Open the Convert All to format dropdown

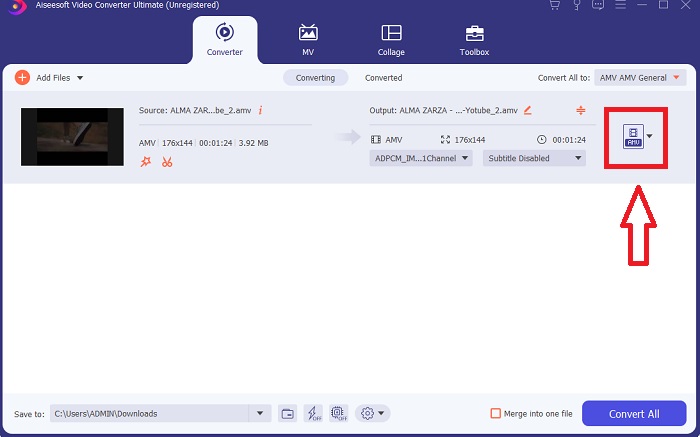[640, 77]
